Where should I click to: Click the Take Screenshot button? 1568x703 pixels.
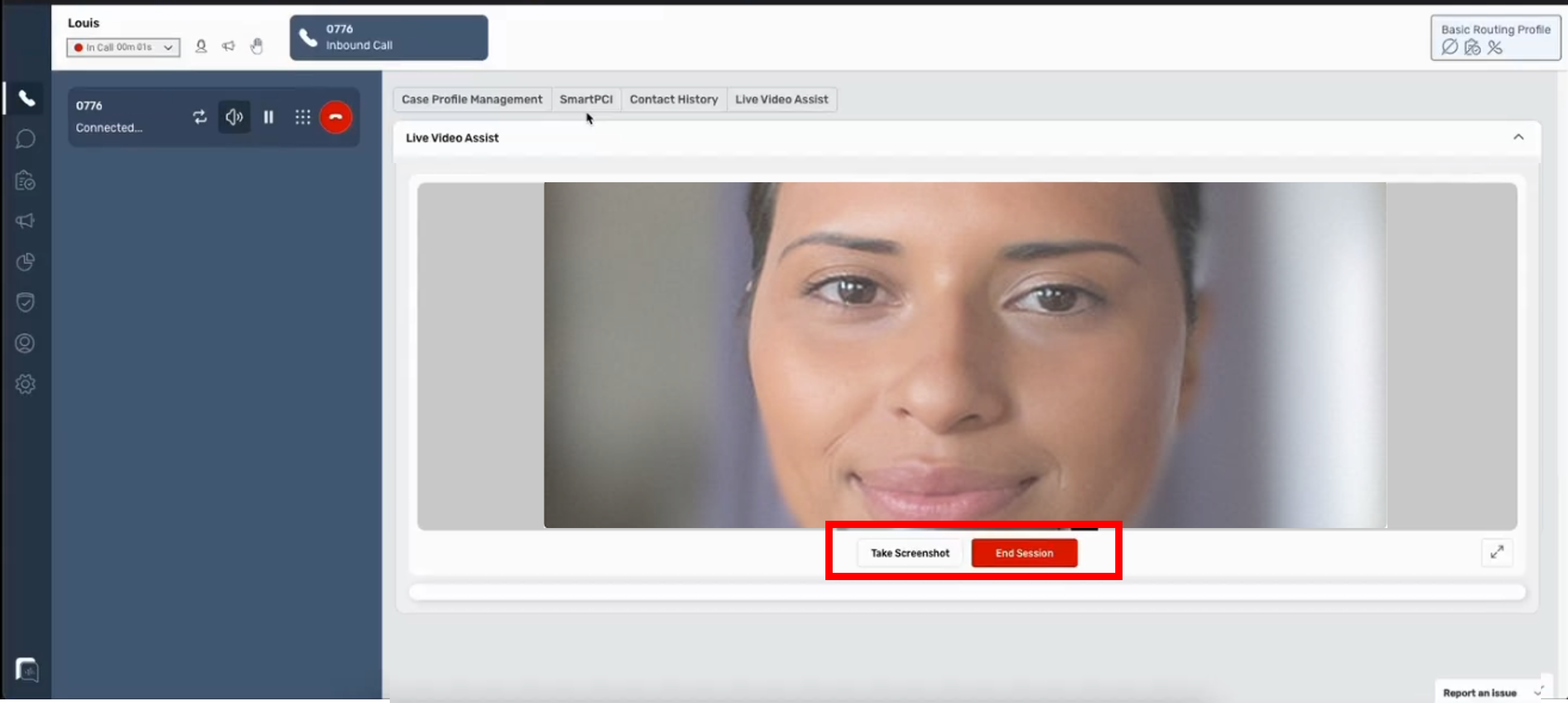(909, 553)
